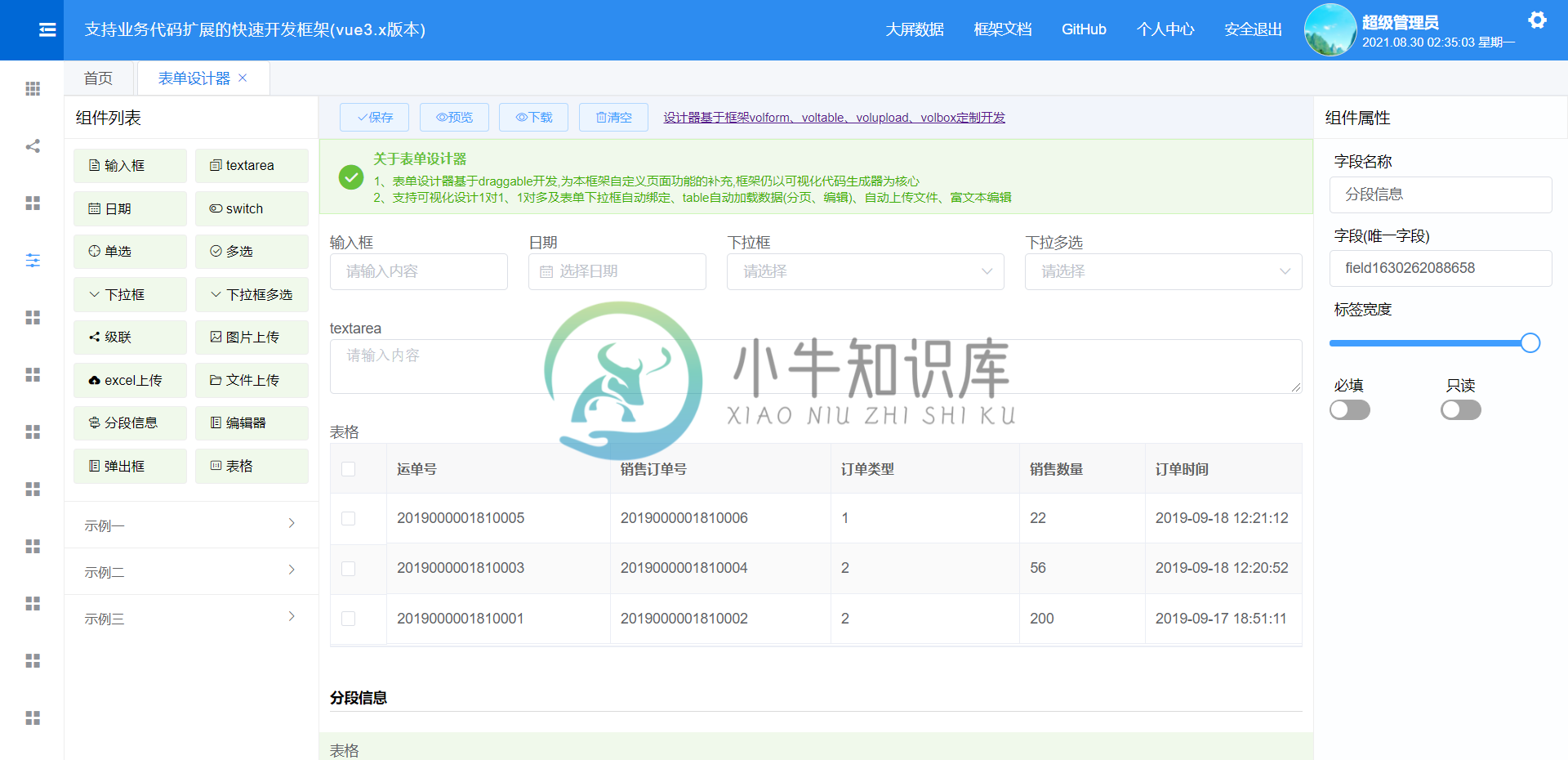Click calendar icon in 选择日期 field
This screenshot has width=1568, height=760.
tap(546, 272)
